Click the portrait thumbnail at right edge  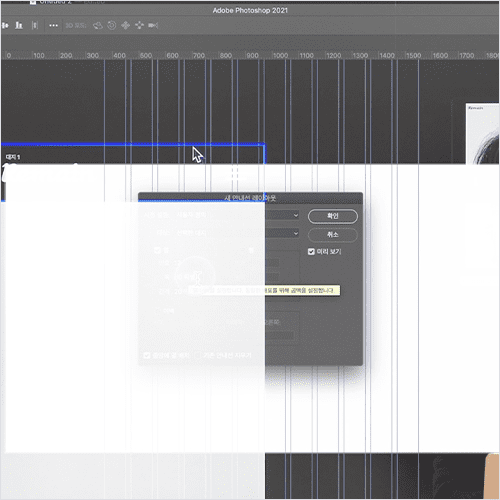pos(482,133)
